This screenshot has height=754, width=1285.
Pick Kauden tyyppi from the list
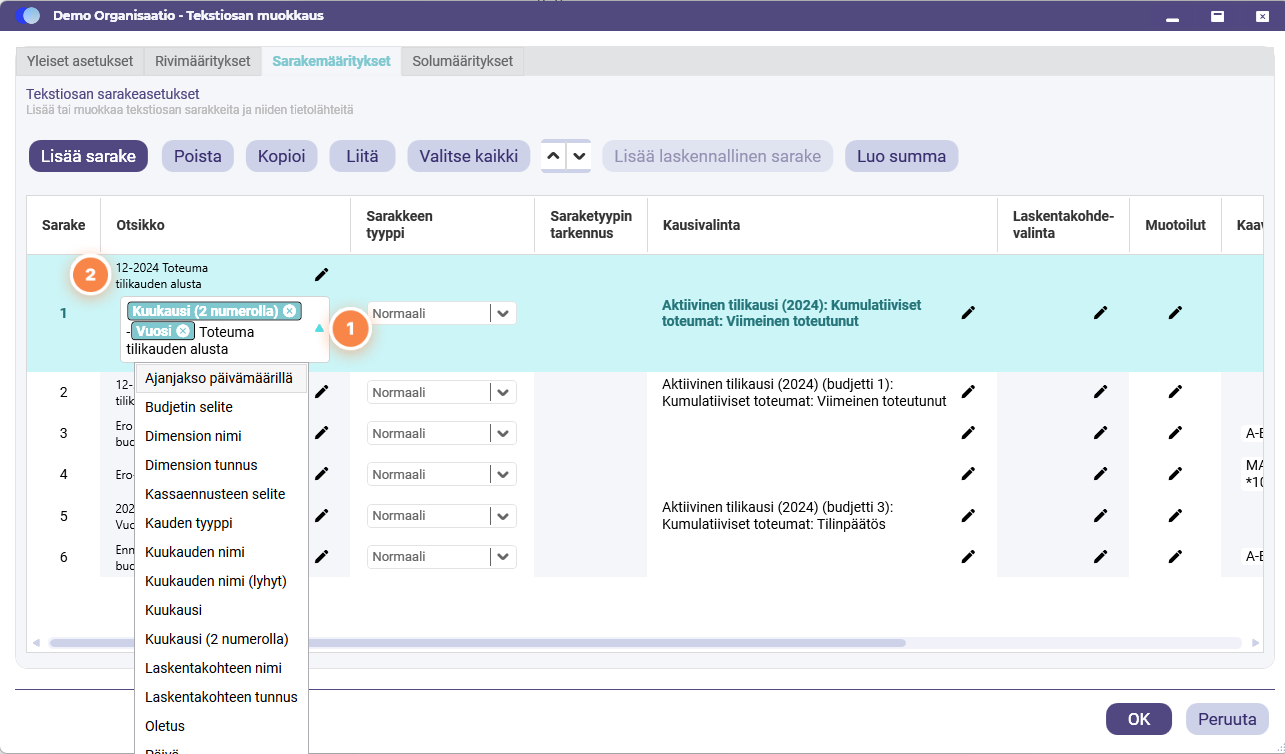pos(221,523)
